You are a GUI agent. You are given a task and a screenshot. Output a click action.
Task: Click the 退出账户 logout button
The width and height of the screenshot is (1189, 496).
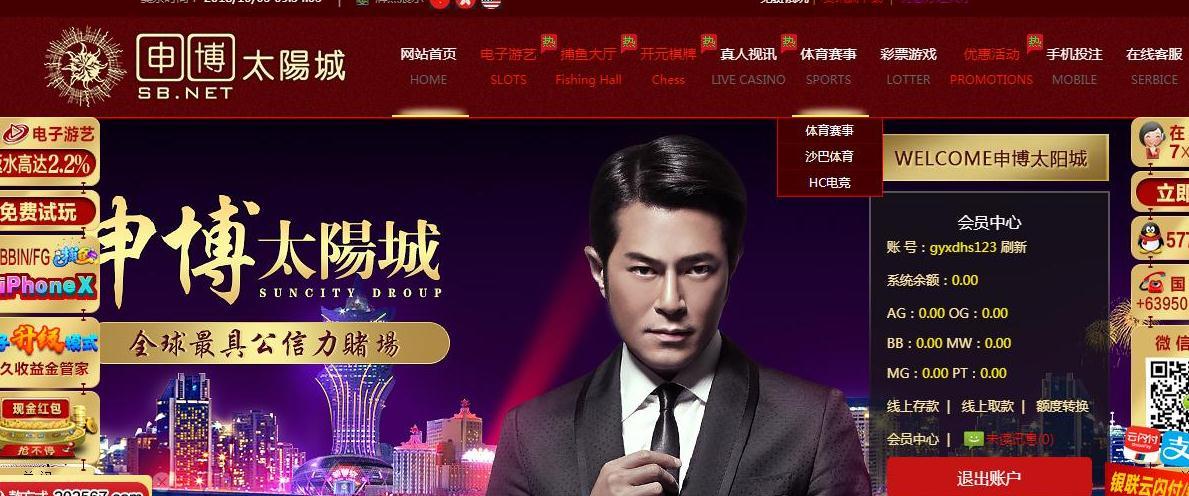click(989, 477)
